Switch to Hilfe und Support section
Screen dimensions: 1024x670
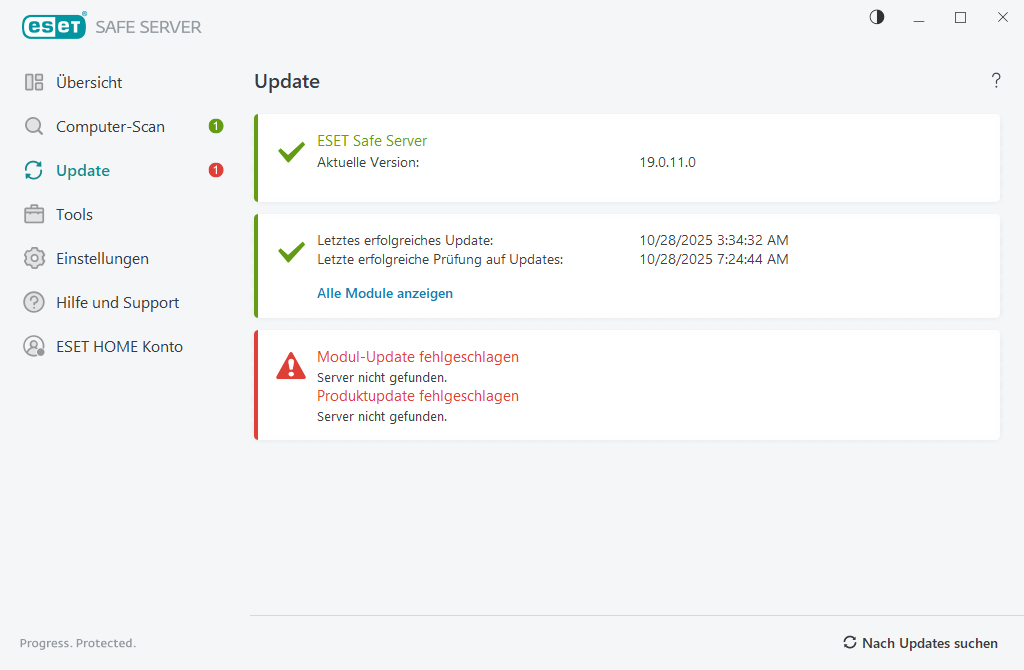[117, 302]
